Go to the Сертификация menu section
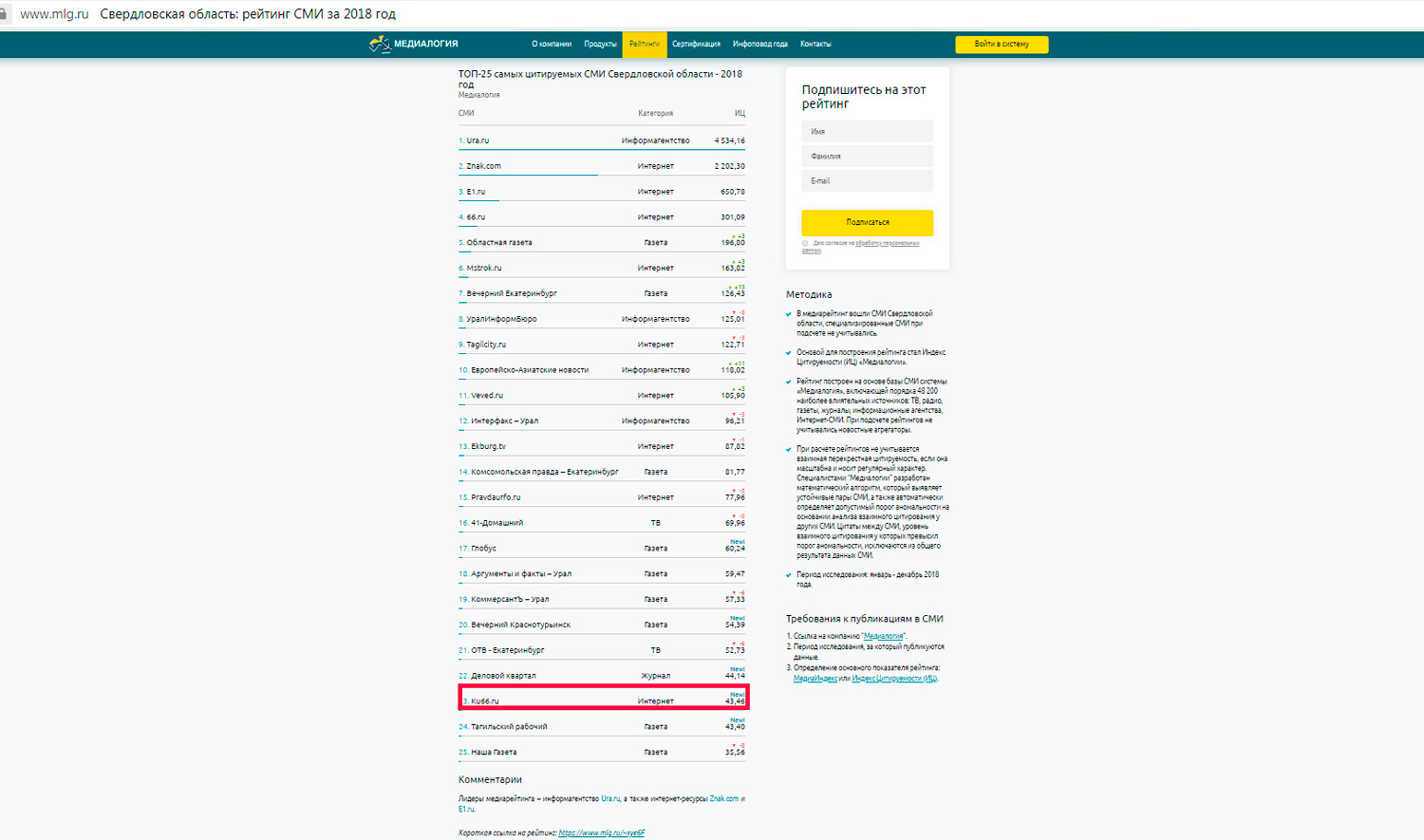 click(696, 45)
